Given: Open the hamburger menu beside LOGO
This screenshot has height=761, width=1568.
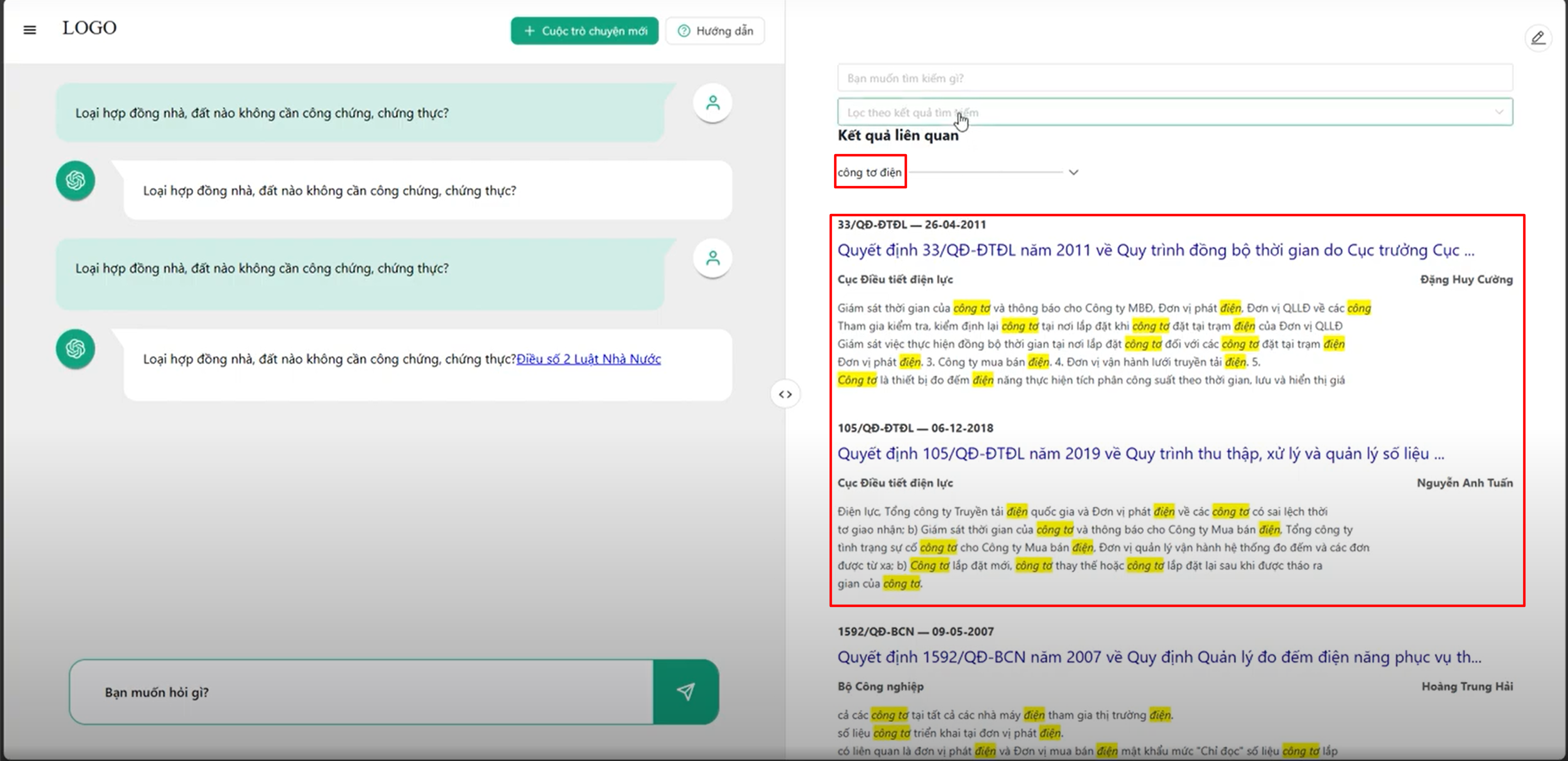Looking at the screenshot, I should (29, 29).
